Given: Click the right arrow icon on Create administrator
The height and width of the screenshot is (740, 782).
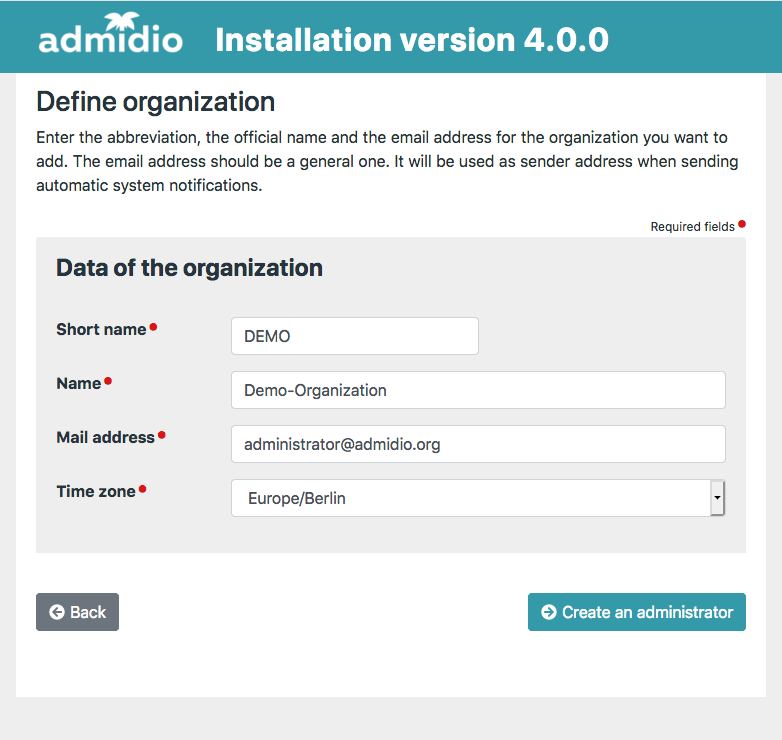Looking at the screenshot, I should click(x=549, y=612).
